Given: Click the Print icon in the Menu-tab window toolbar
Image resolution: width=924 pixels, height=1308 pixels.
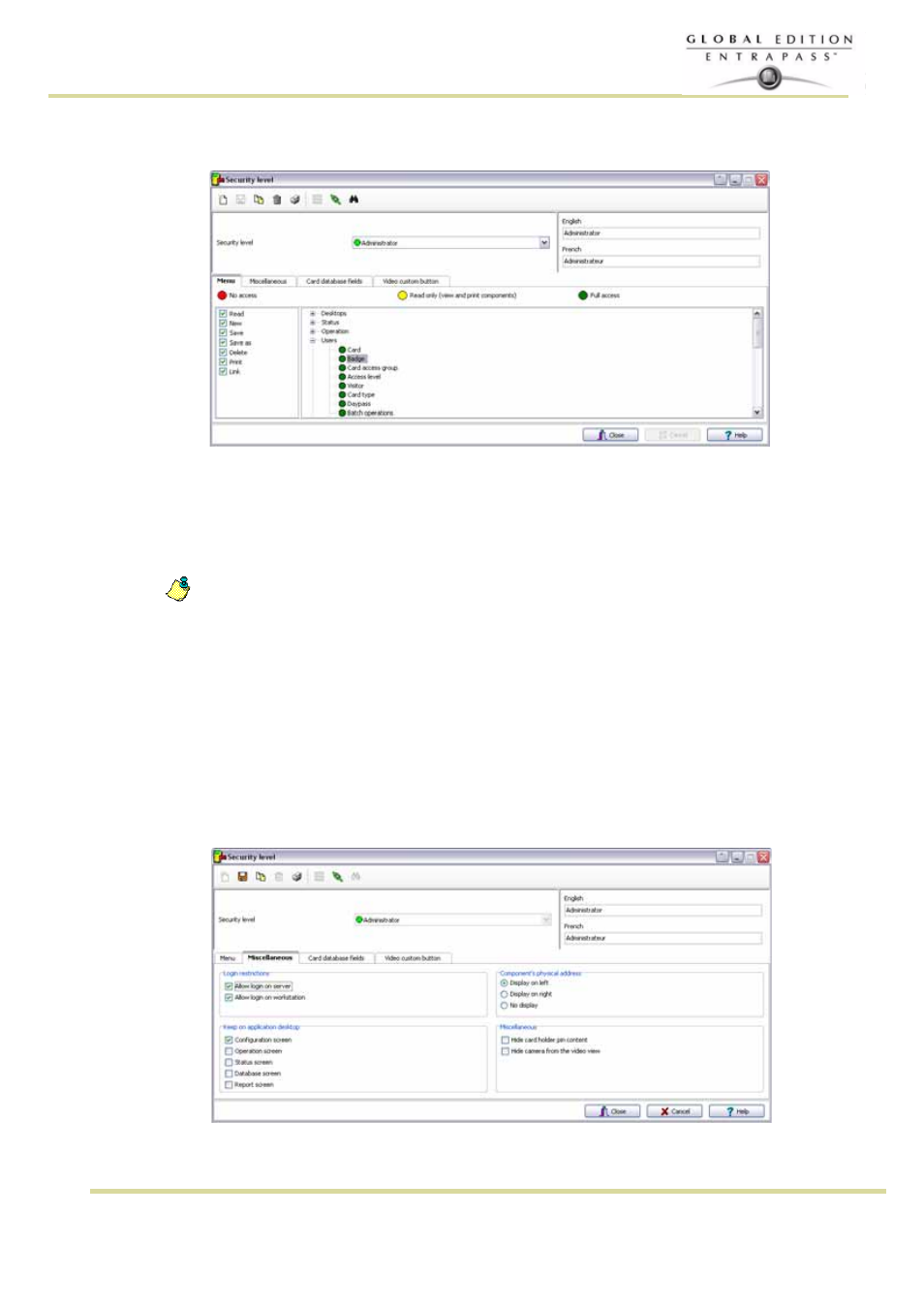Looking at the screenshot, I should (x=295, y=200).
